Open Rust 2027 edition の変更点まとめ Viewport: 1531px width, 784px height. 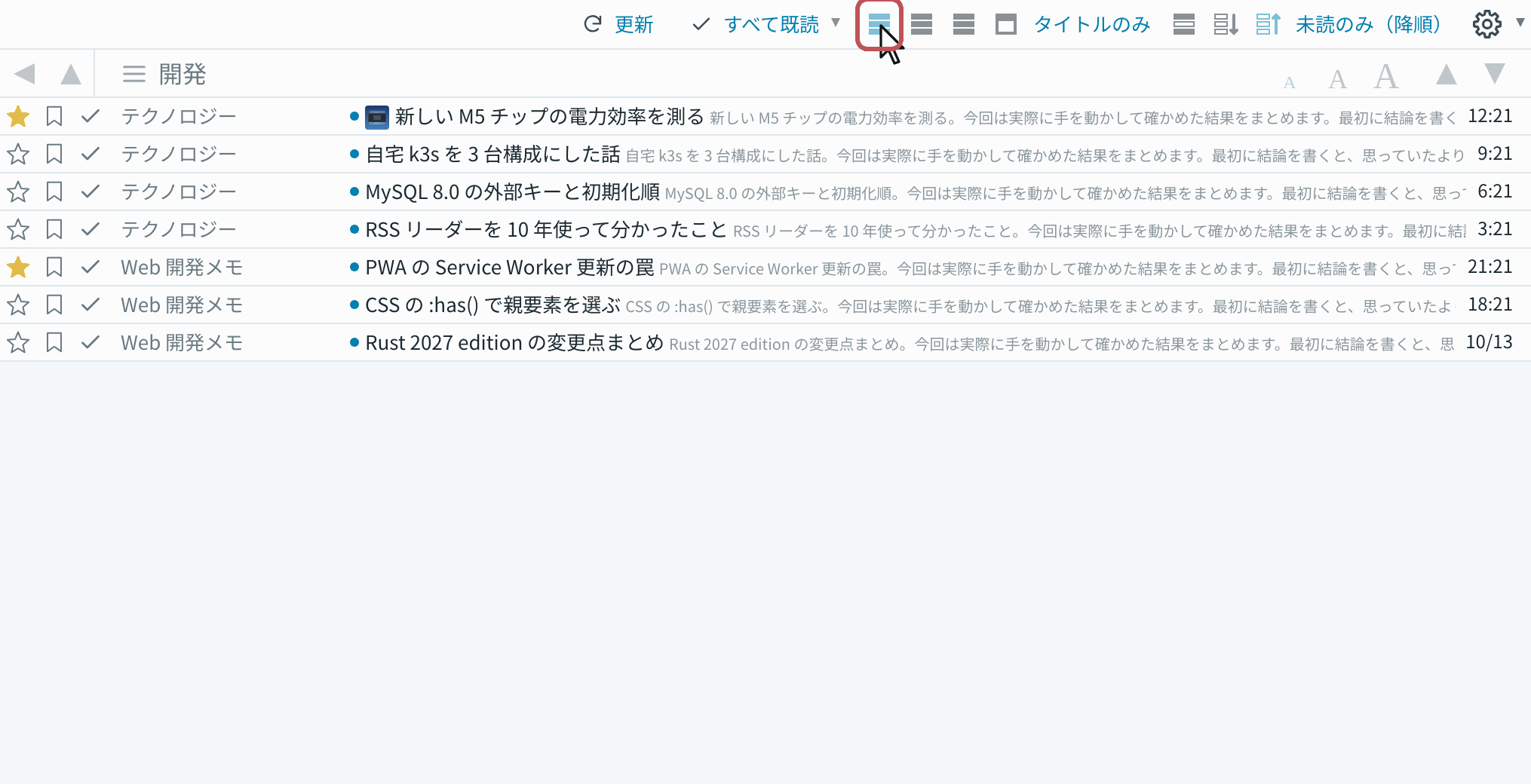pos(514,342)
